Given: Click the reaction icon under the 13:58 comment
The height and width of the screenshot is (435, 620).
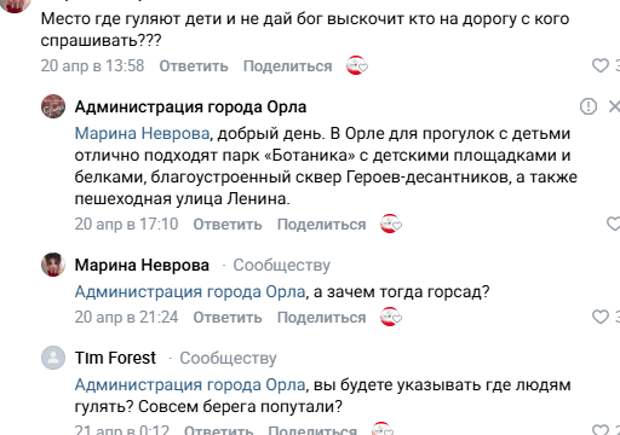Looking at the screenshot, I should (358, 66).
